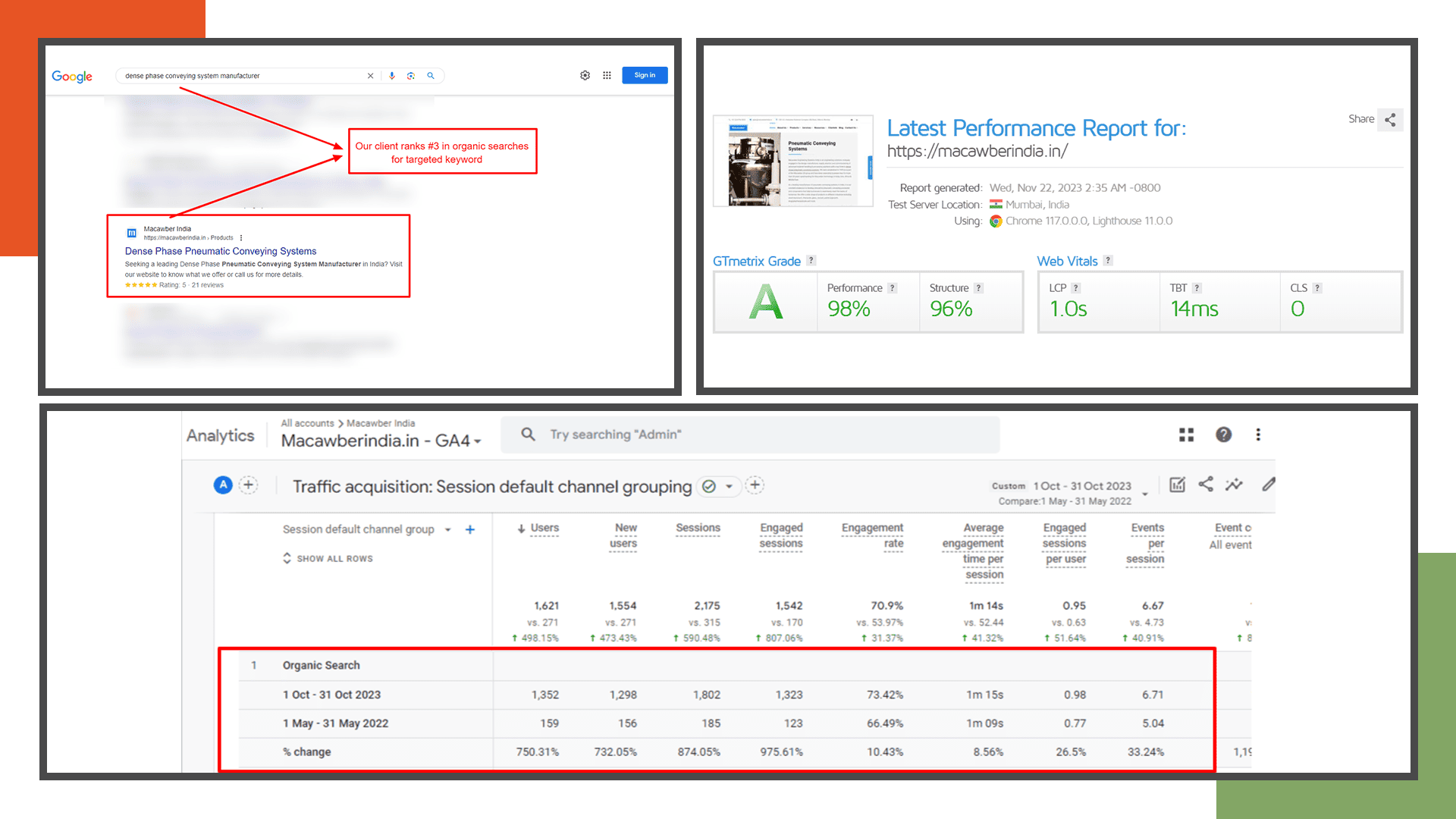Open Macawber India result options menu
The height and width of the screenshot is (819, 1456).
point(241,237)
